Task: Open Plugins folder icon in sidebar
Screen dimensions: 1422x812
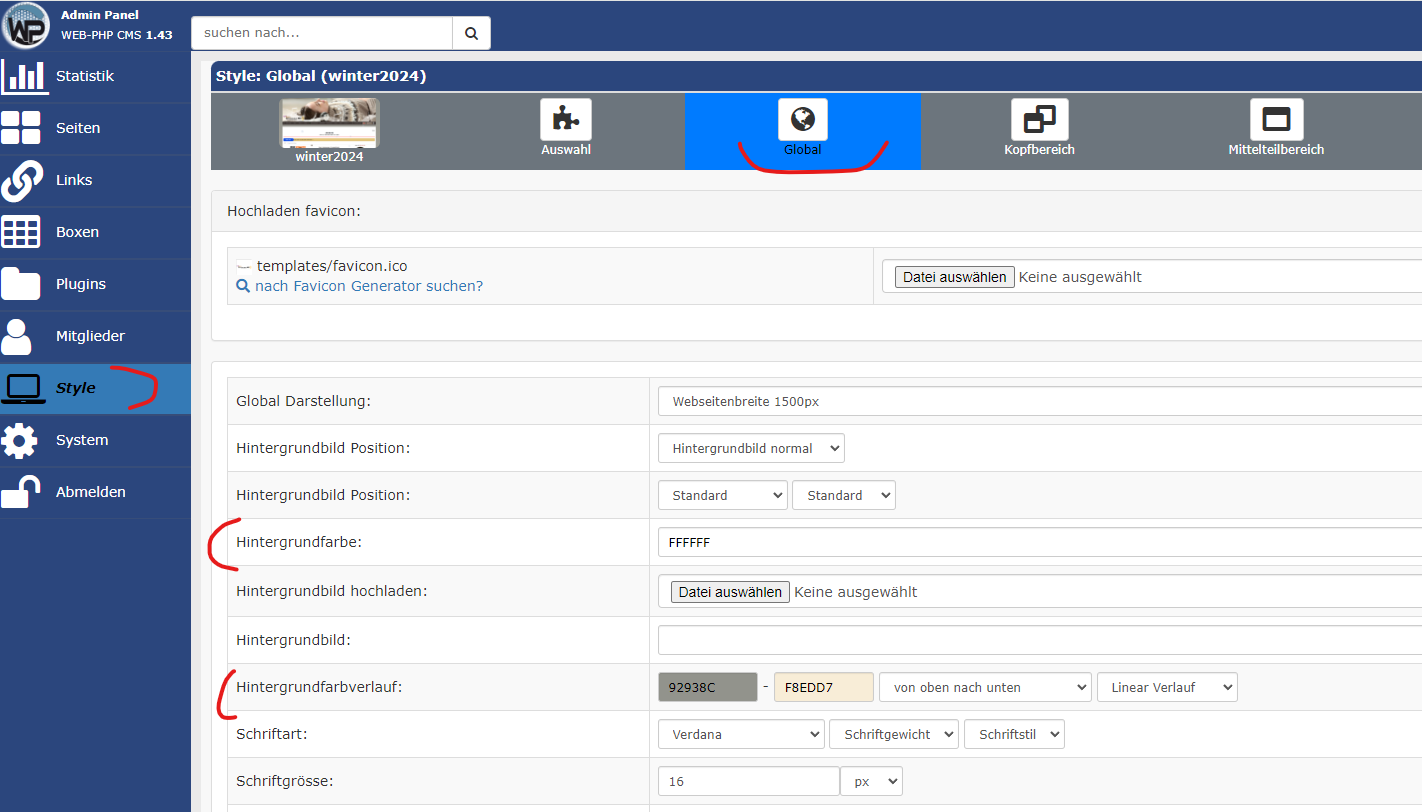Action: click(22, 284)
